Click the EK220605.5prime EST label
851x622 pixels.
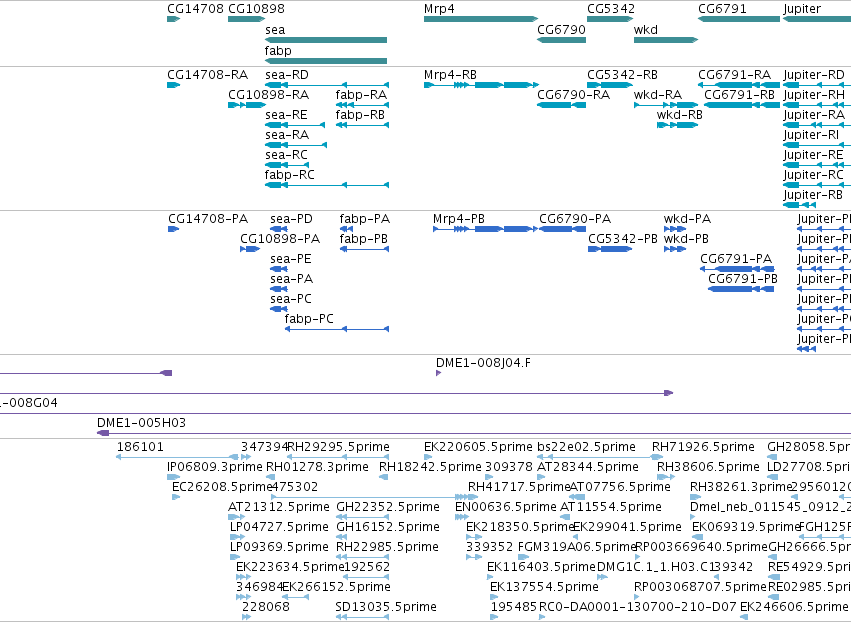478,447
